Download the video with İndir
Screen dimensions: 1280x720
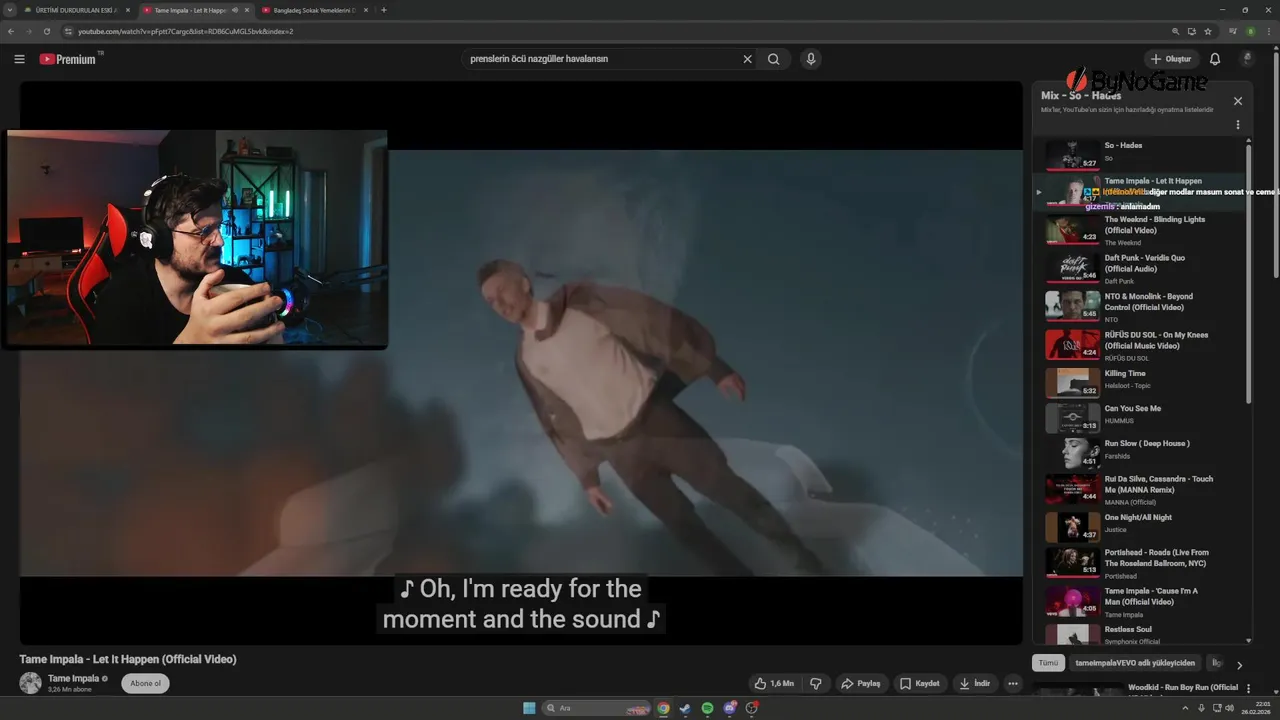click(x=974, y=683)
